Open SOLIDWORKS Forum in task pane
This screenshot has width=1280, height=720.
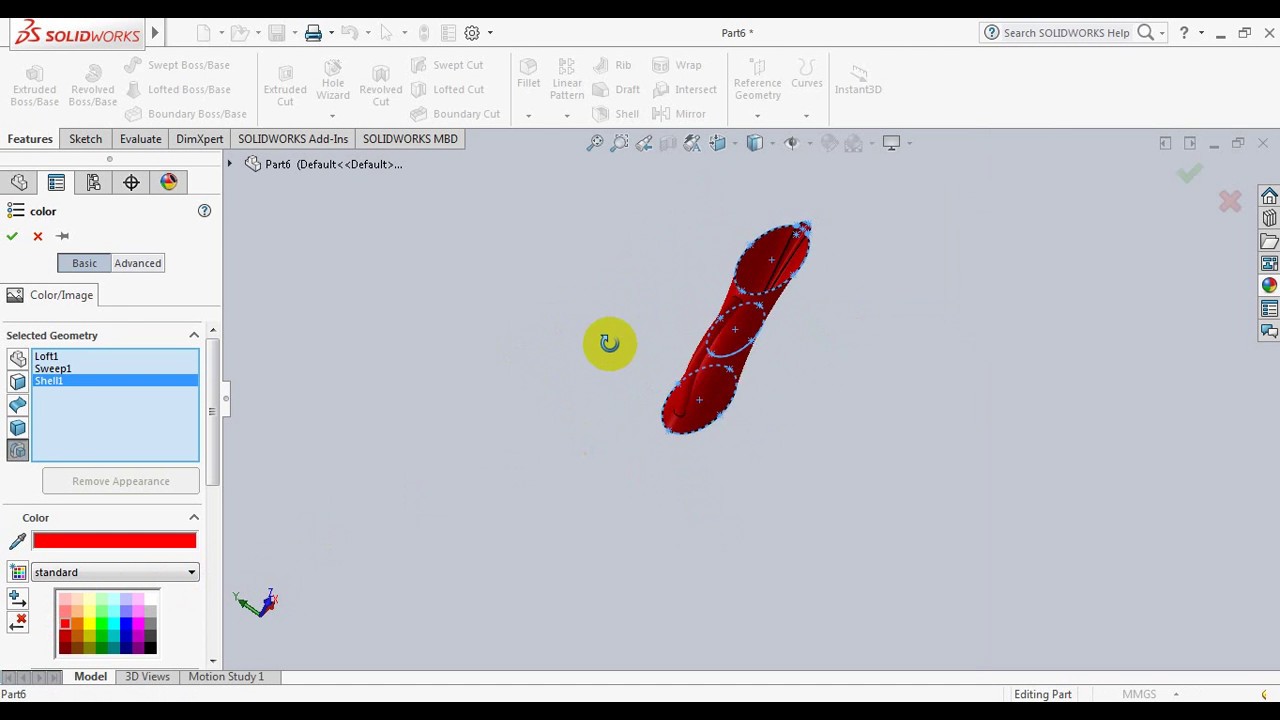(1269, 331)
